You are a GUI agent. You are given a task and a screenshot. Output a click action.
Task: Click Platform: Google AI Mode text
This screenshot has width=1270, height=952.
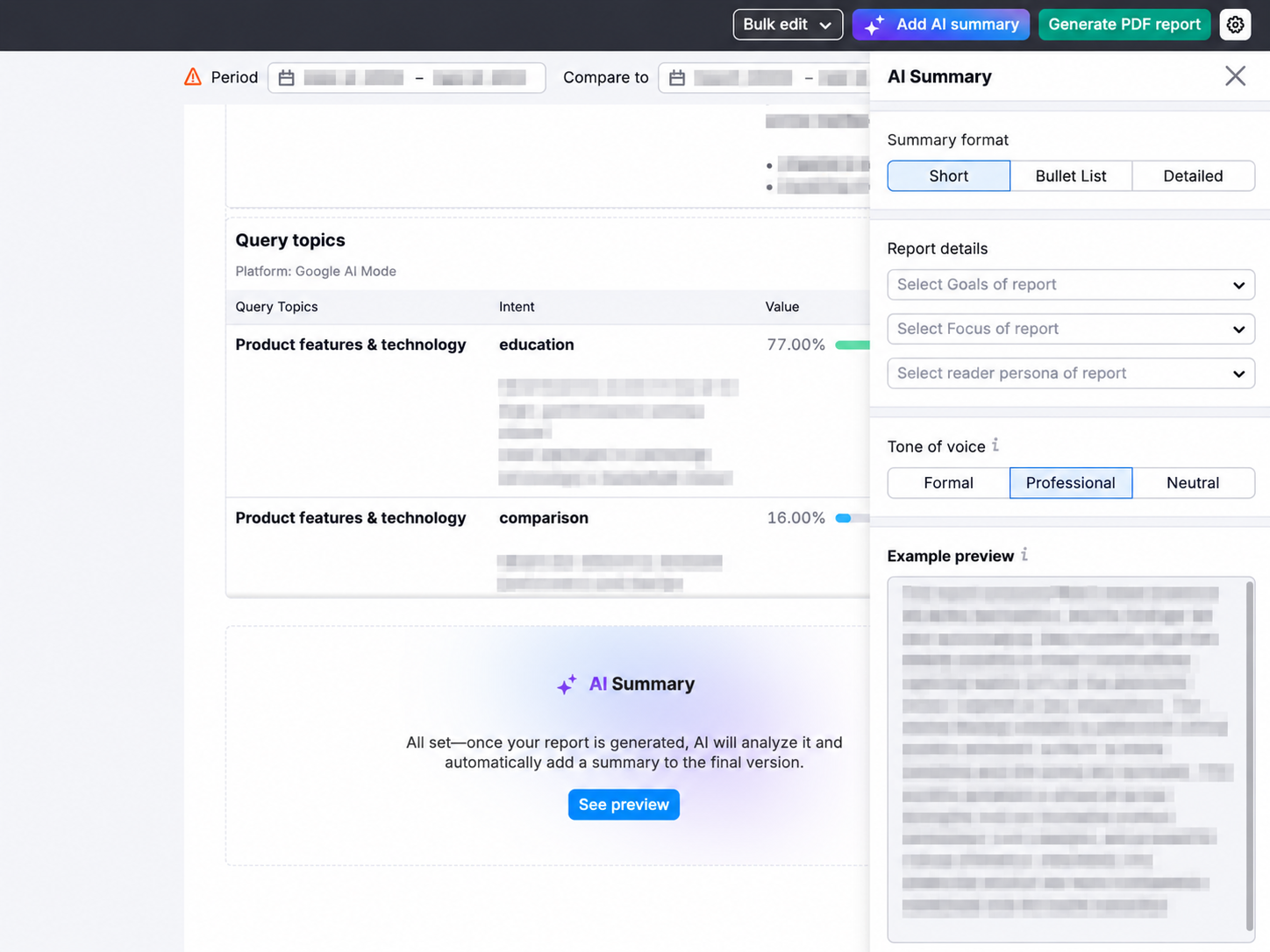(x=316, y=272)
